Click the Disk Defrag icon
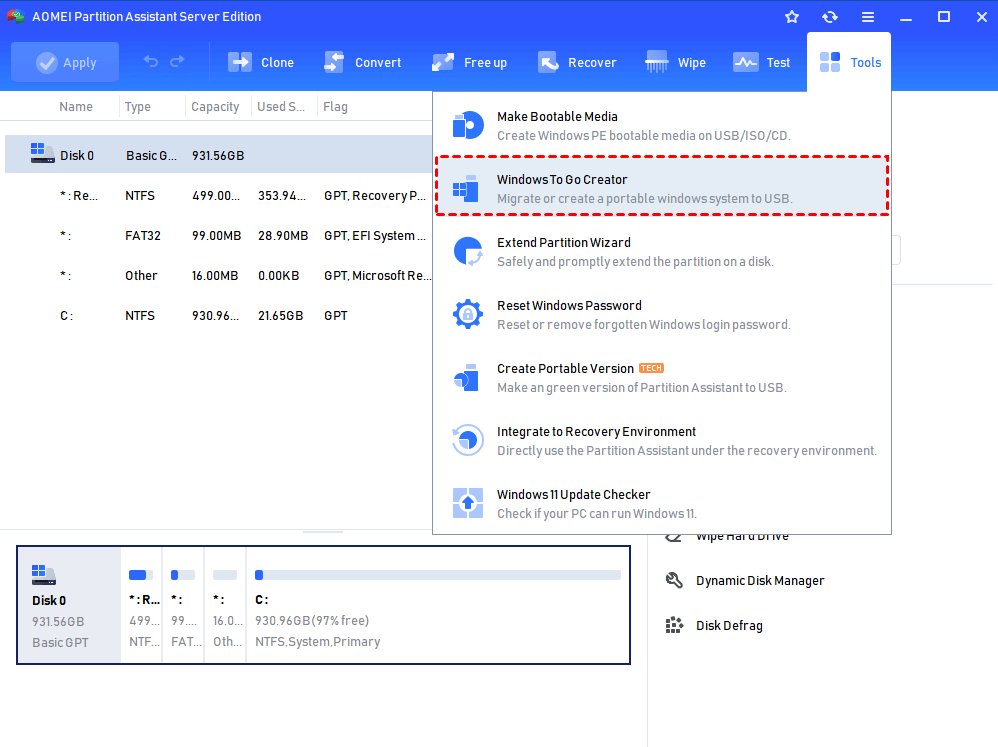 [674, 625]
